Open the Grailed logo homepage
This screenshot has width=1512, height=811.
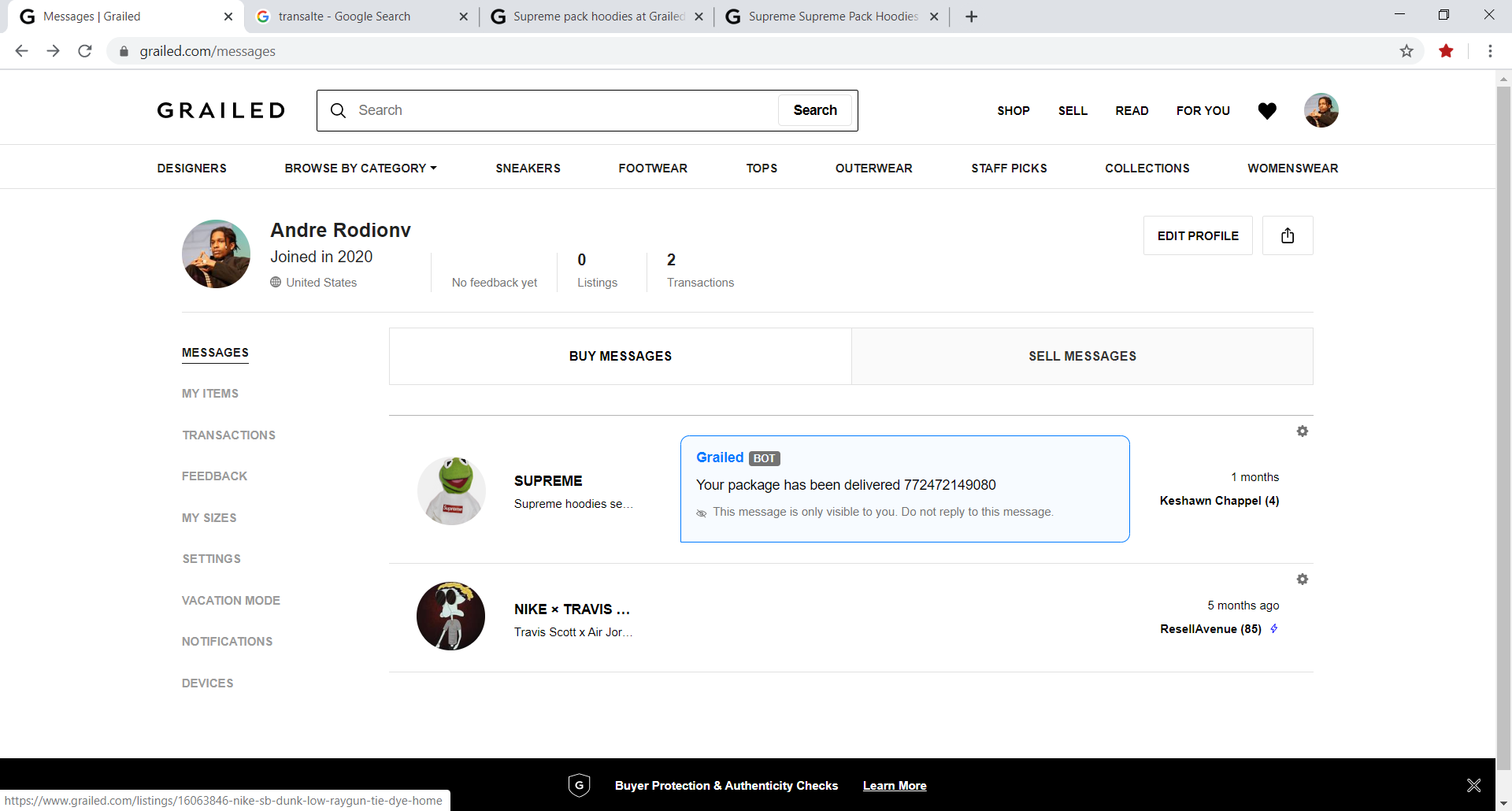[221, 110]
